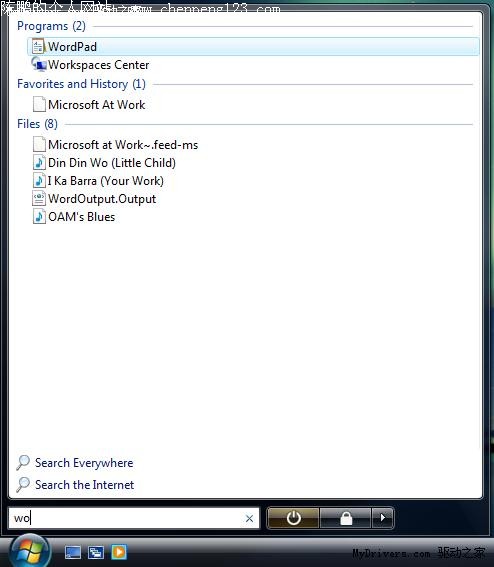Click the WordOutput.Output file icon
Viewport: 494px width, 567px height.
(x=39, y=199)
